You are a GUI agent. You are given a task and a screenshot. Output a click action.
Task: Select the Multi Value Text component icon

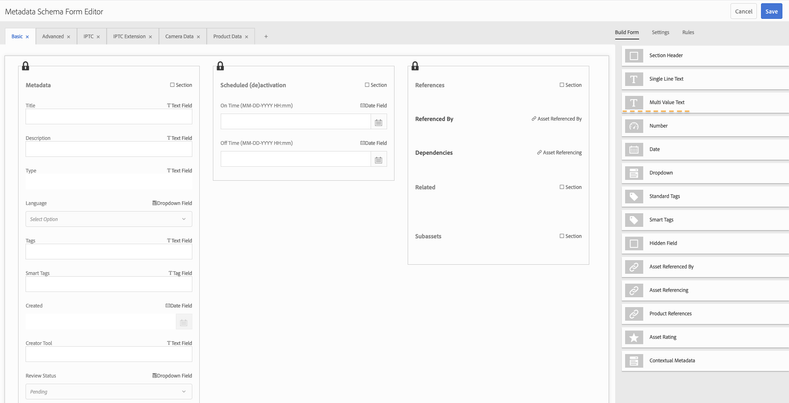point(634,102)
